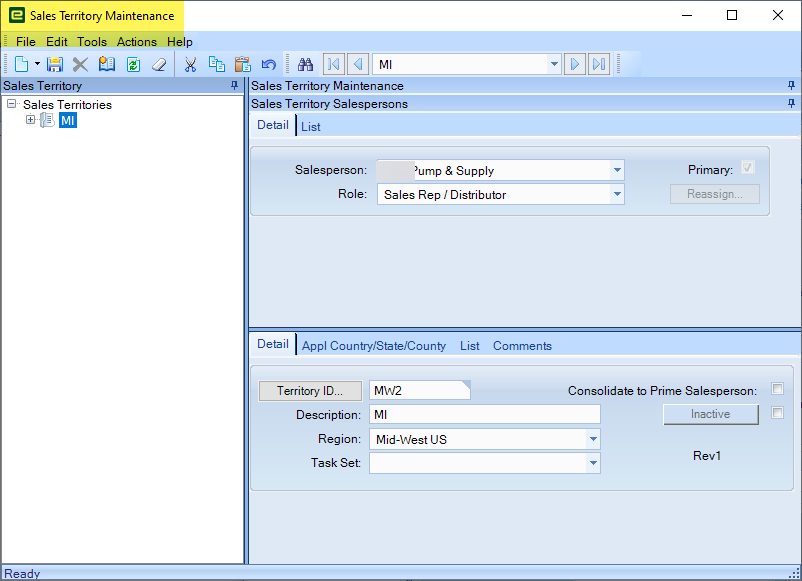This screenshot has width=802, height=581.
Task: Click the green Refresh toolbar icon
Action: point(133,64)
